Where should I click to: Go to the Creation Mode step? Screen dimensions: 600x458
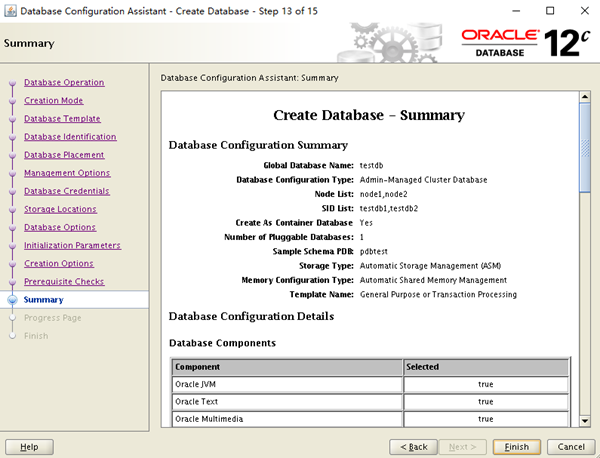point(54,100)
